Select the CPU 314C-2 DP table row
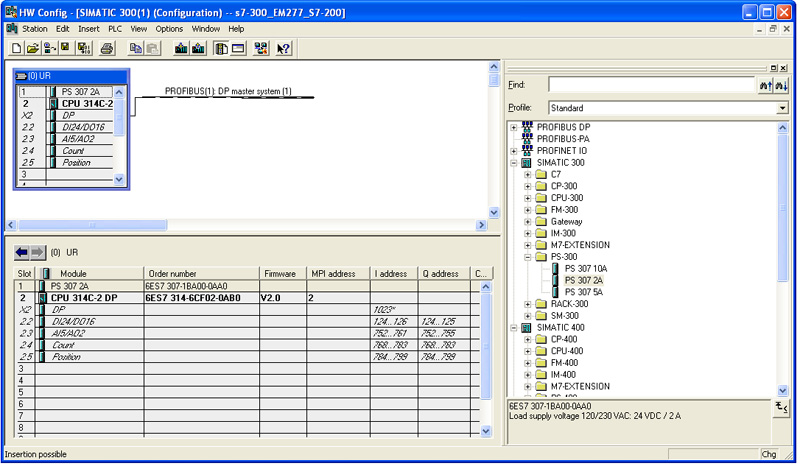Viewport: 800px width, 466px height. (247, 298)
